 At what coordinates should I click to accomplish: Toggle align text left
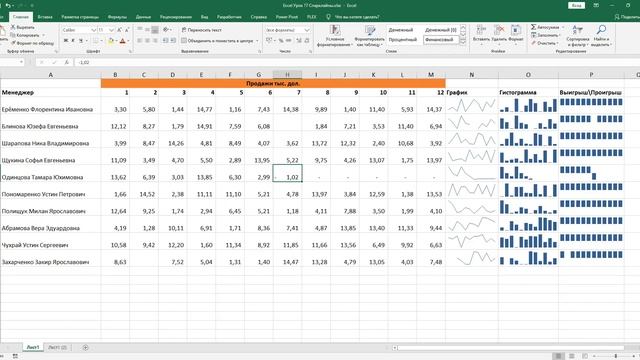pyautogui.click(x=140, y=40)
